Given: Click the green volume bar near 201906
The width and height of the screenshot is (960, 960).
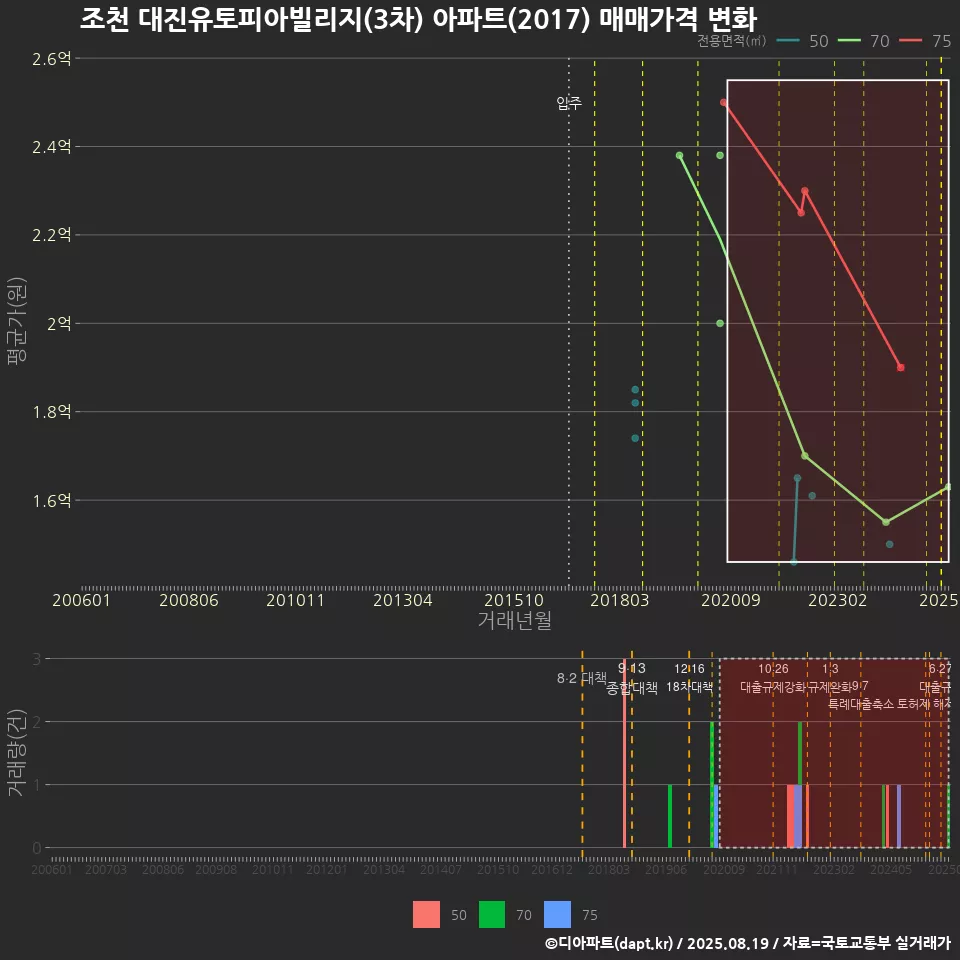Looking at the screenshot, I should (670, 816).
